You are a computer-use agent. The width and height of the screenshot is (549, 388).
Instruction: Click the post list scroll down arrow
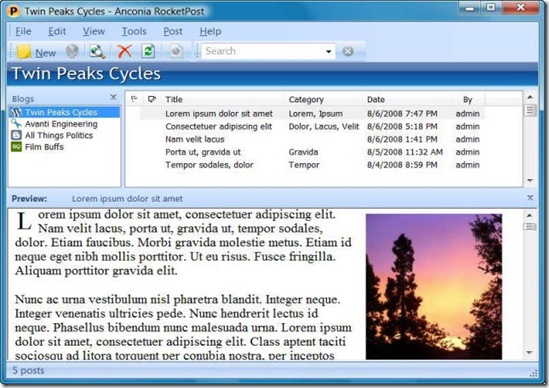530,180
